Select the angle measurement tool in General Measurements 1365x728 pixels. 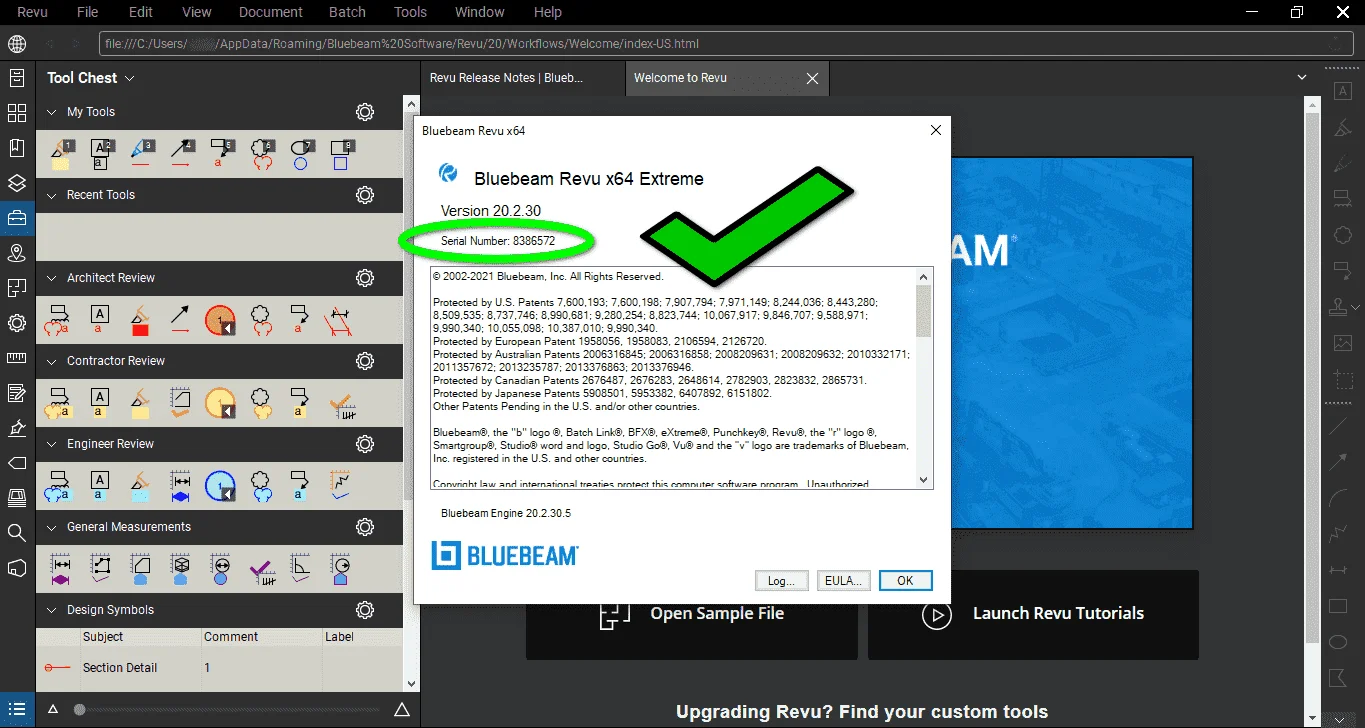(301, 569)
